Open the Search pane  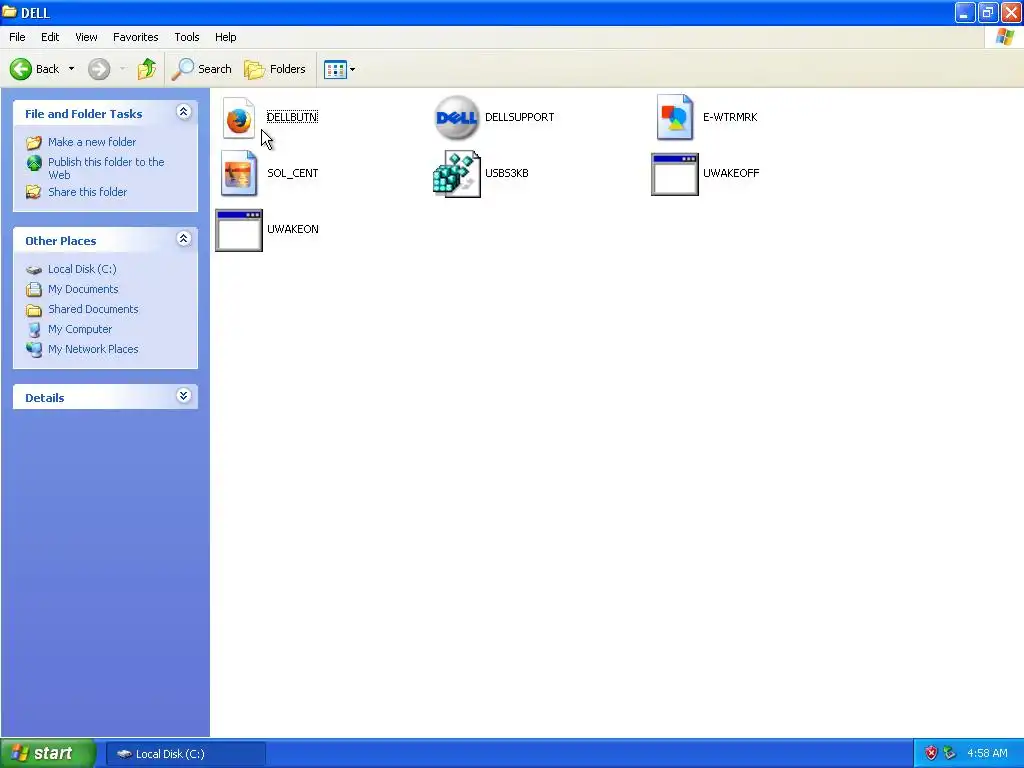(201, 69)
